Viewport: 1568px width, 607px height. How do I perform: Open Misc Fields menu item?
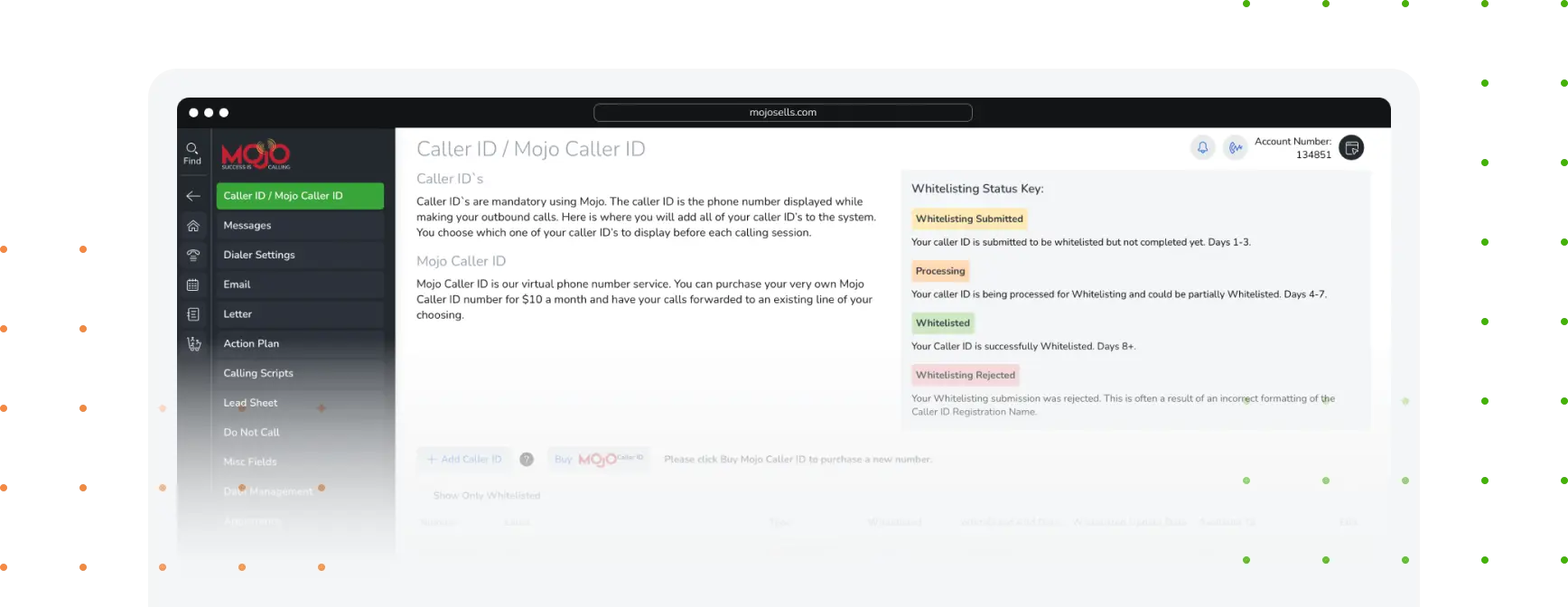(x=300, y=462)
